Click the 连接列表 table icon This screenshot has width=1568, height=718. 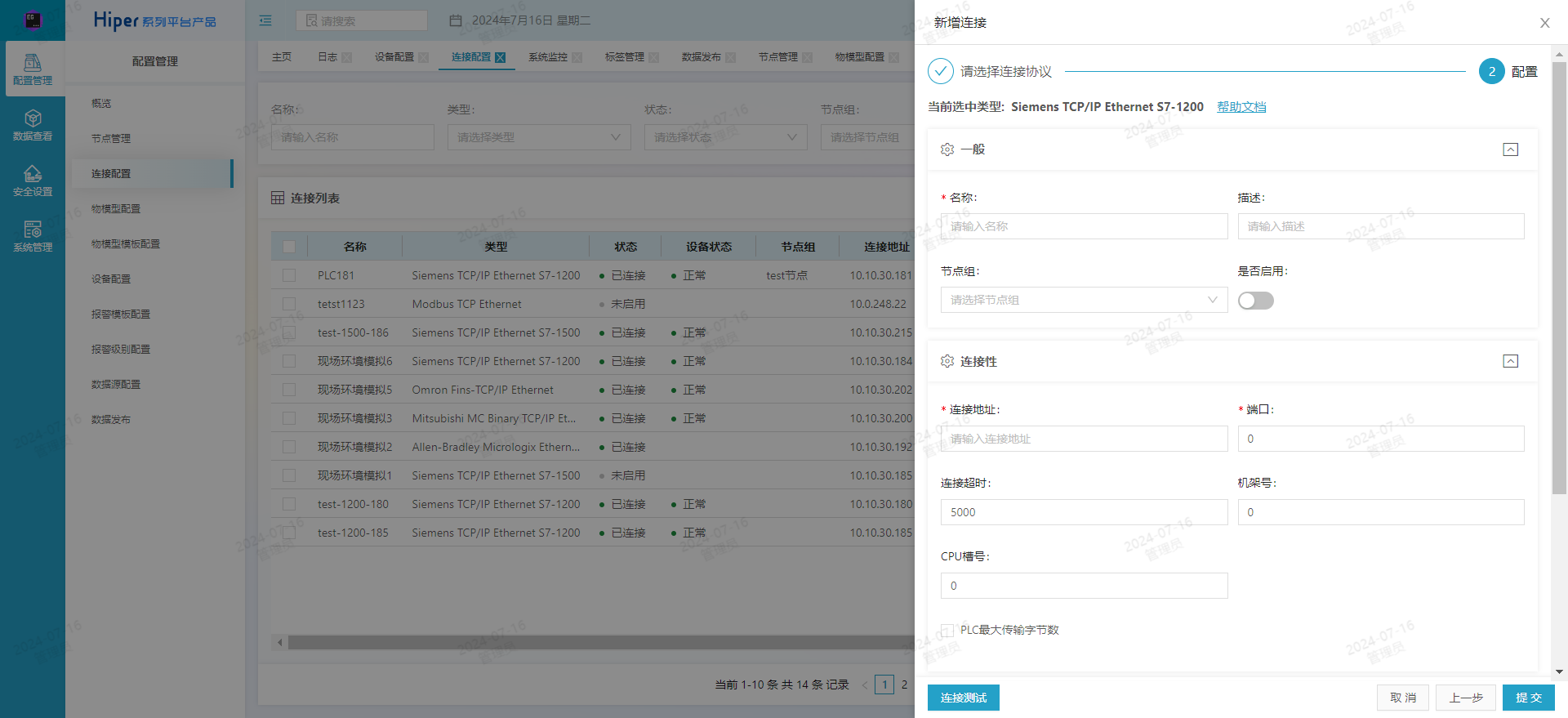click(278, 198)
